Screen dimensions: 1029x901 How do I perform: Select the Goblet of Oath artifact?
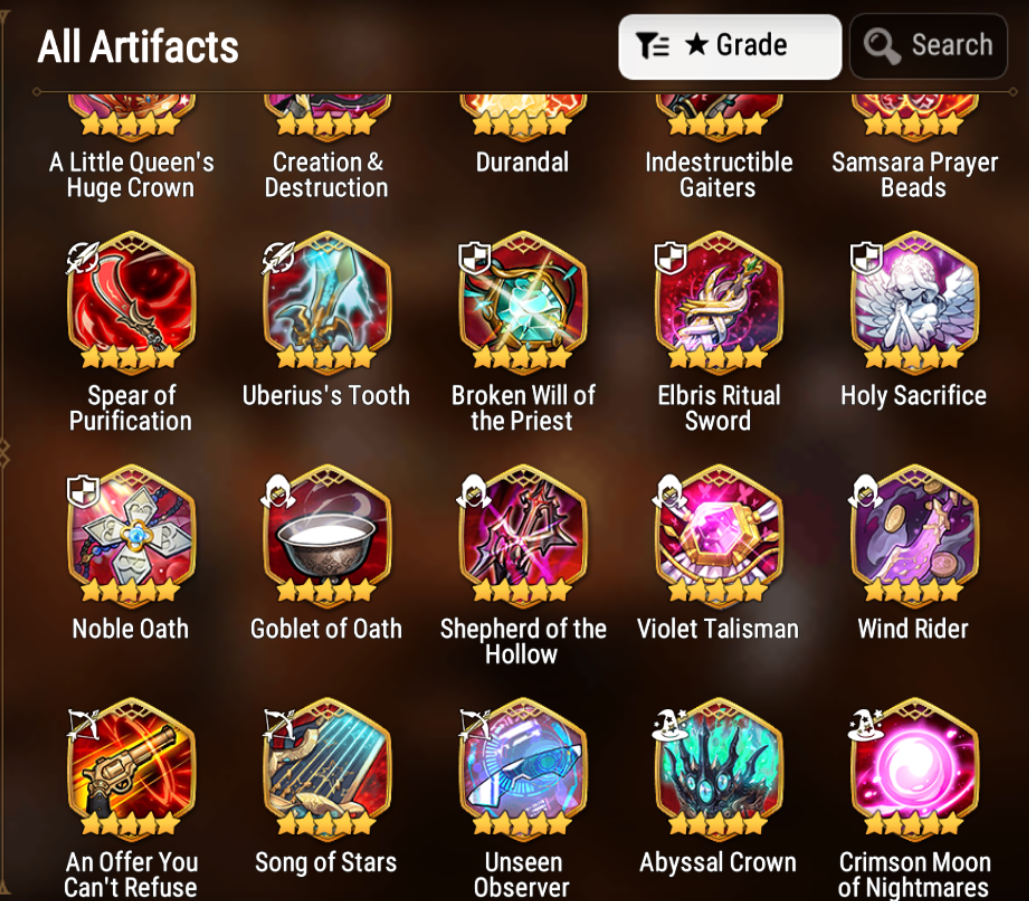coord(326,535)
